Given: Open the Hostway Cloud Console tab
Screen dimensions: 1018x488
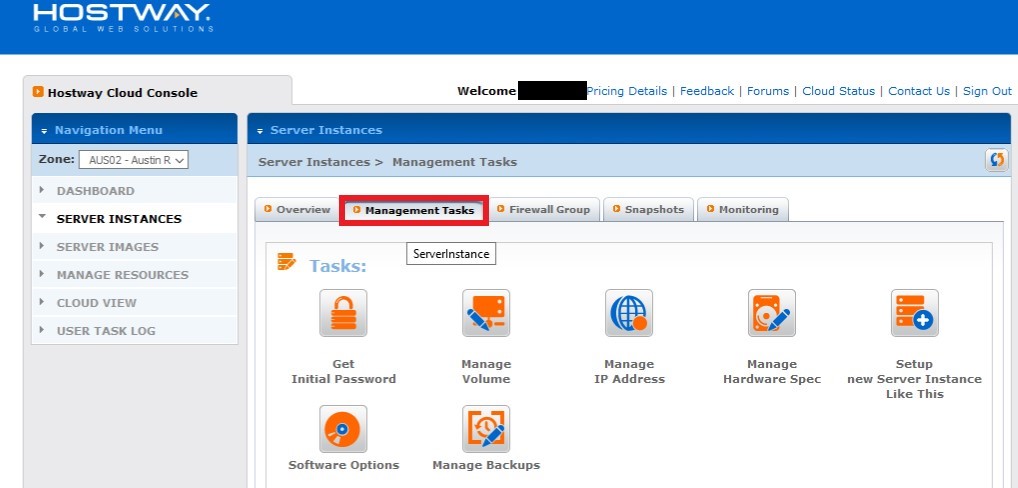Looking at the screenshot, I should [157, 92].
